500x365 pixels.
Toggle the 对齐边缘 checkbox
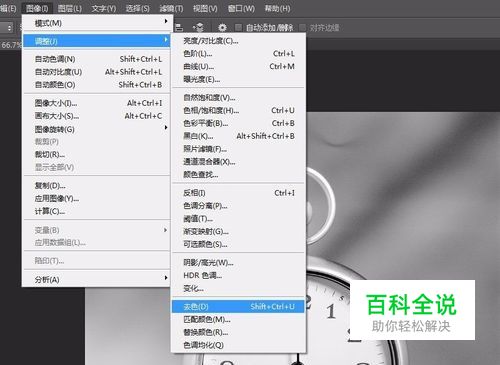pos(303,27)
